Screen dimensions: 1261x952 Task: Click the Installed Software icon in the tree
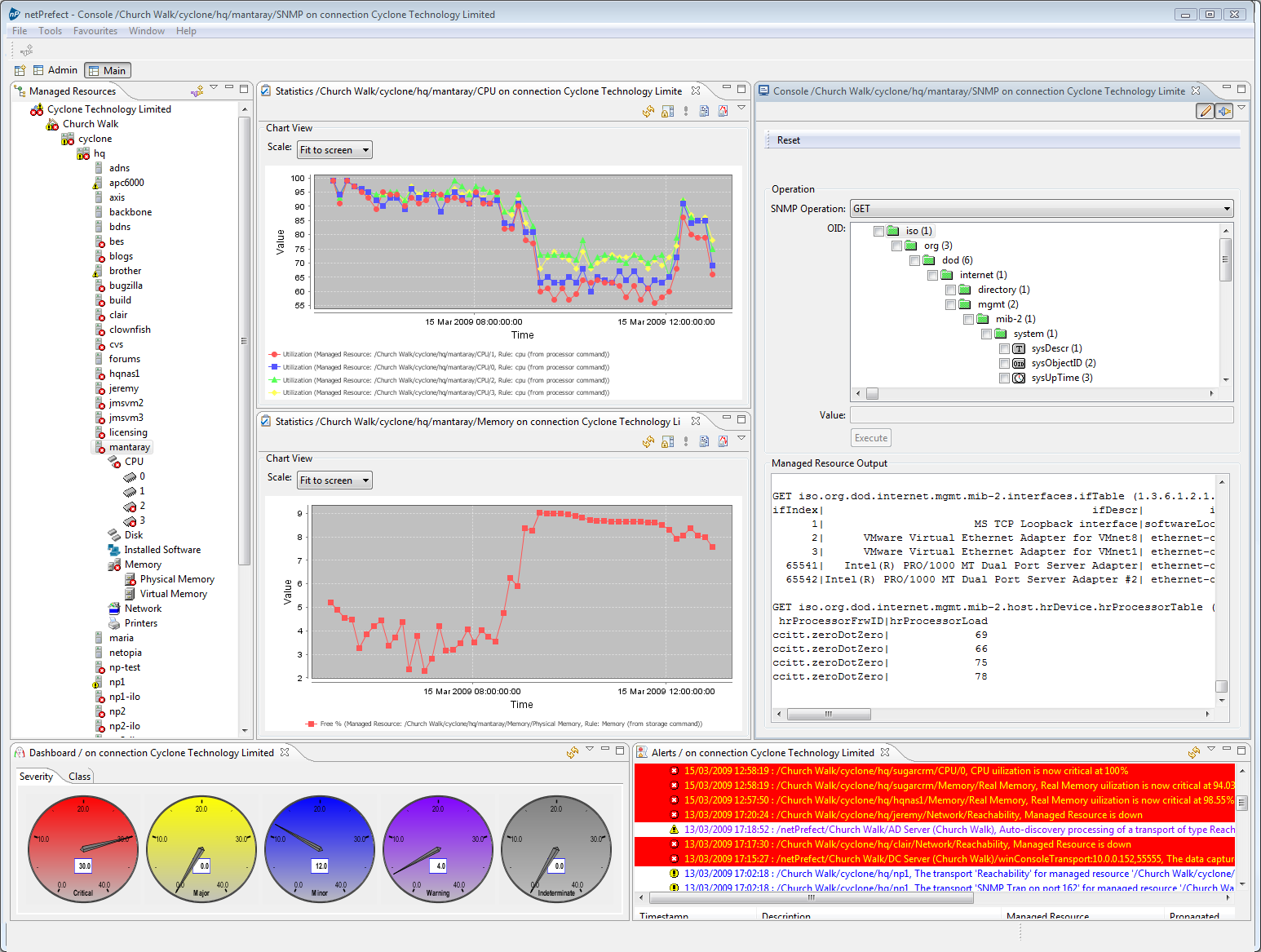(114, 550)
